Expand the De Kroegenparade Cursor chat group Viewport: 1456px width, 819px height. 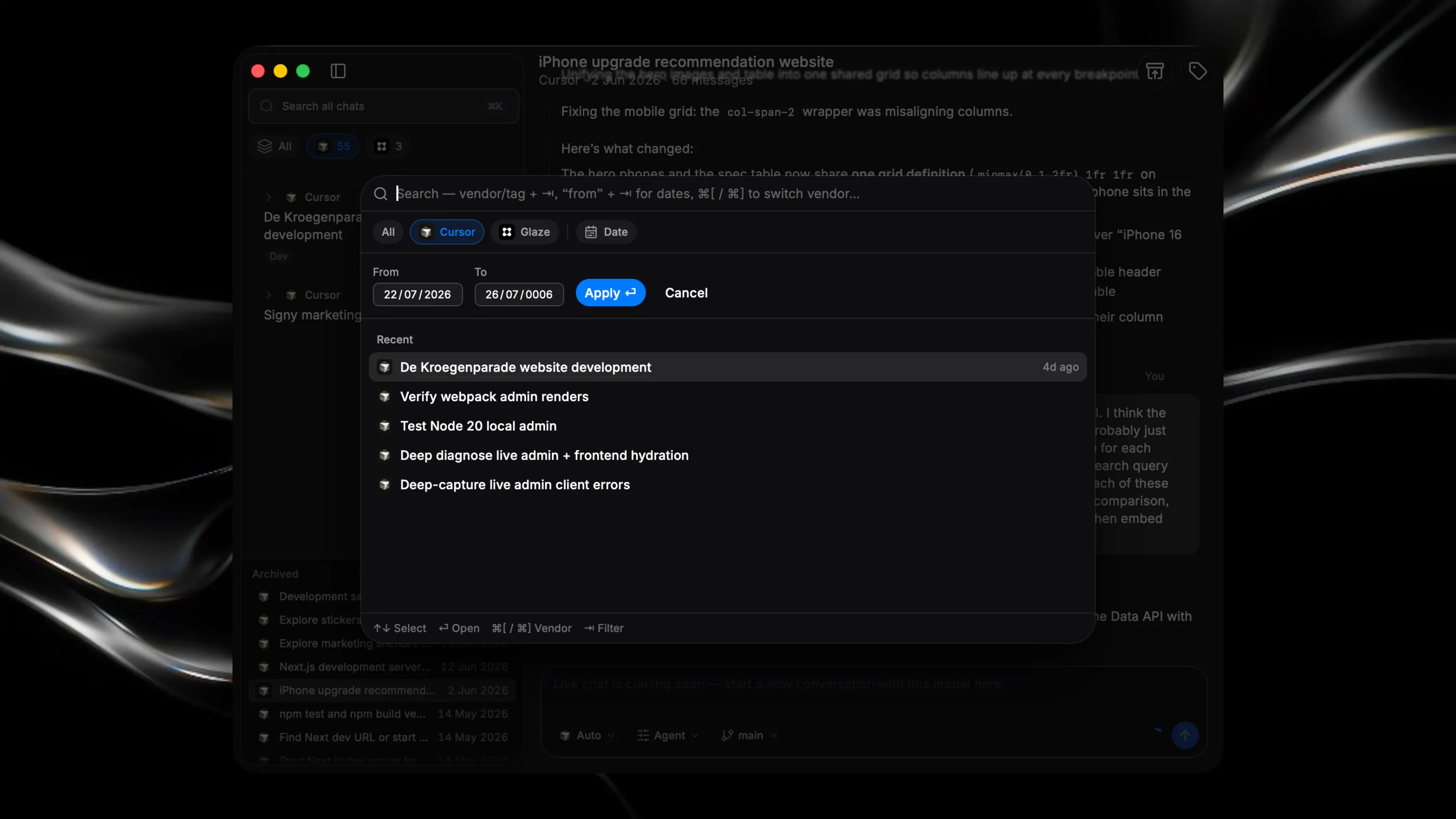pyautogui.click(x=269, y=197)
